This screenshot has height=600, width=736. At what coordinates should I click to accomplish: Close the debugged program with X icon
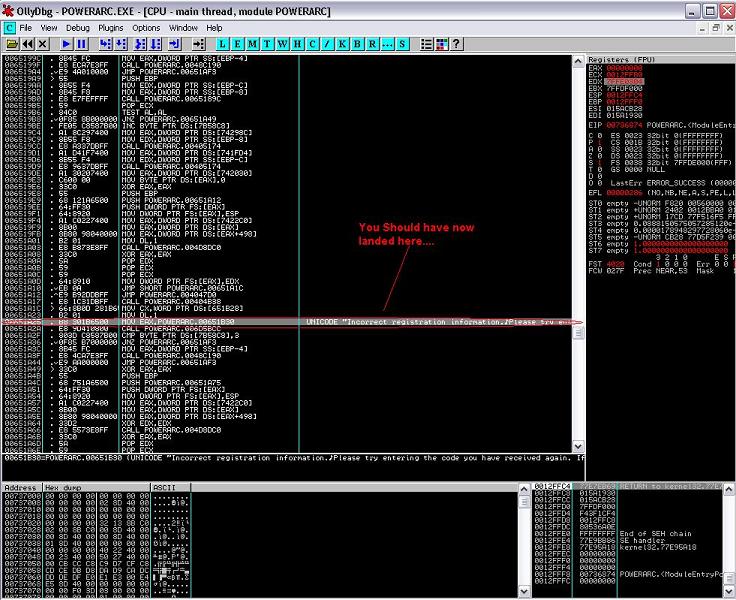[x=43, y=44]
